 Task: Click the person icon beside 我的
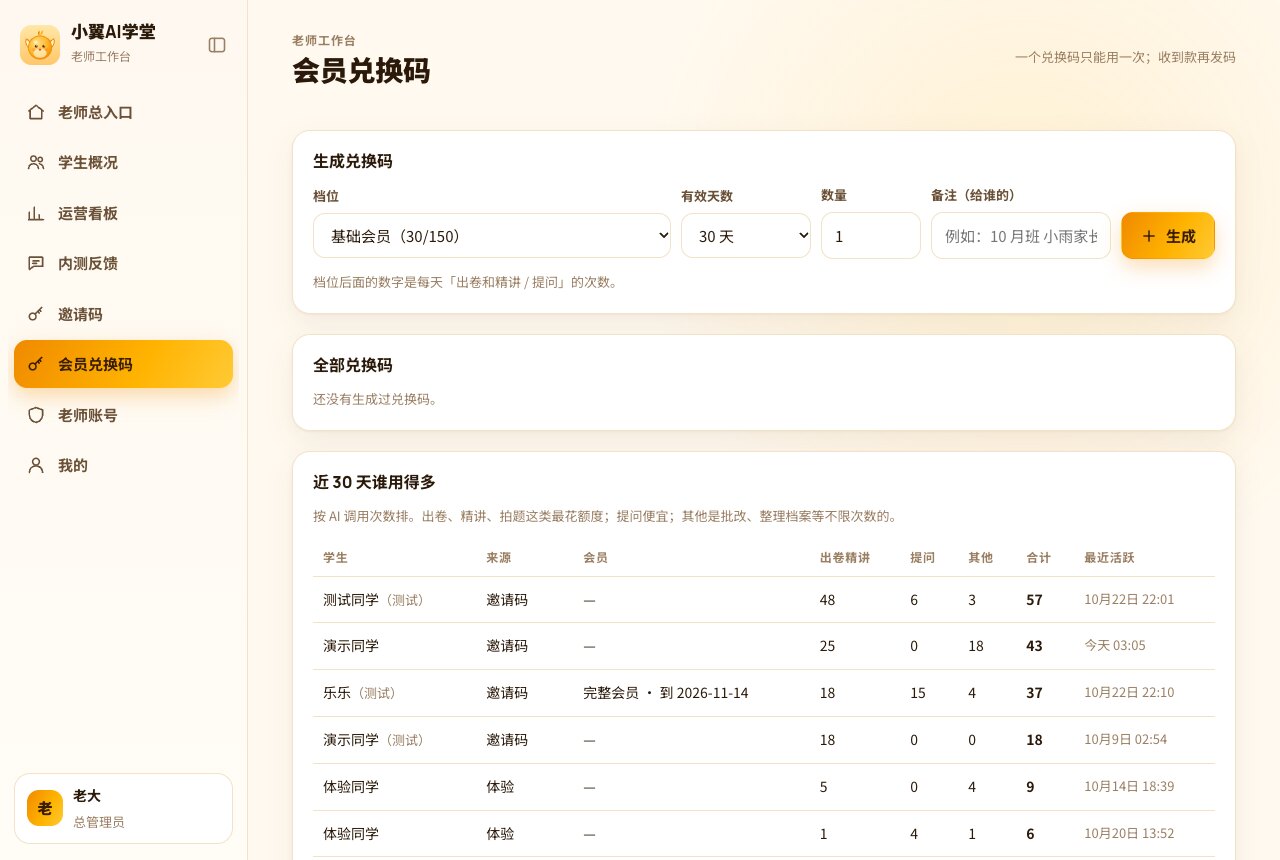pos(36,465)
